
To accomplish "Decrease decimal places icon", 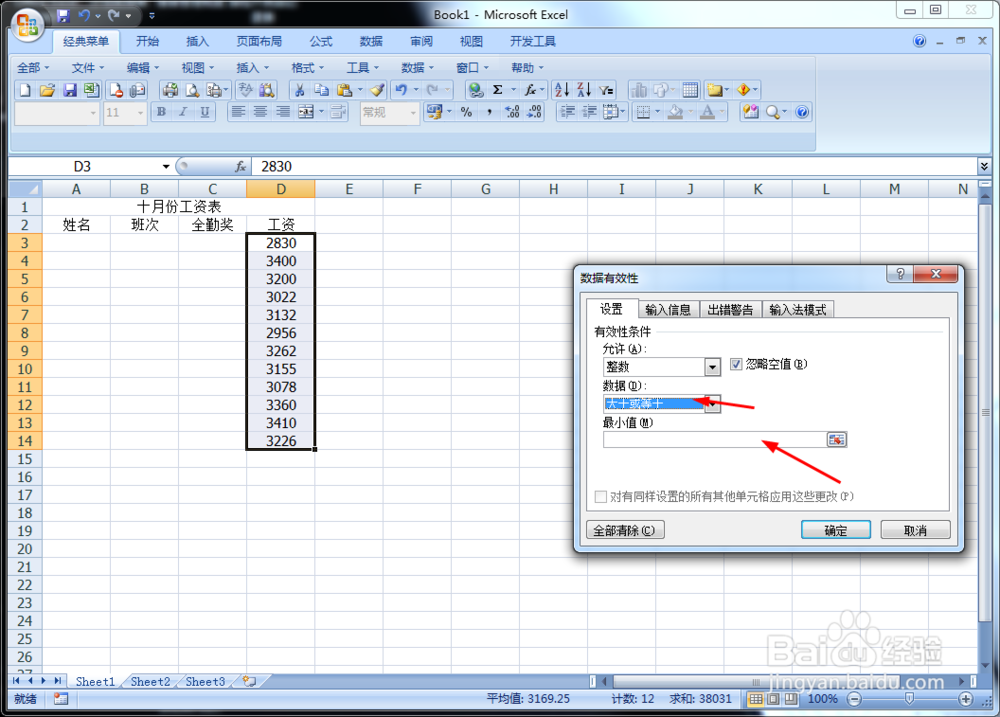I will pyautogui.click(x=534, y=112).
